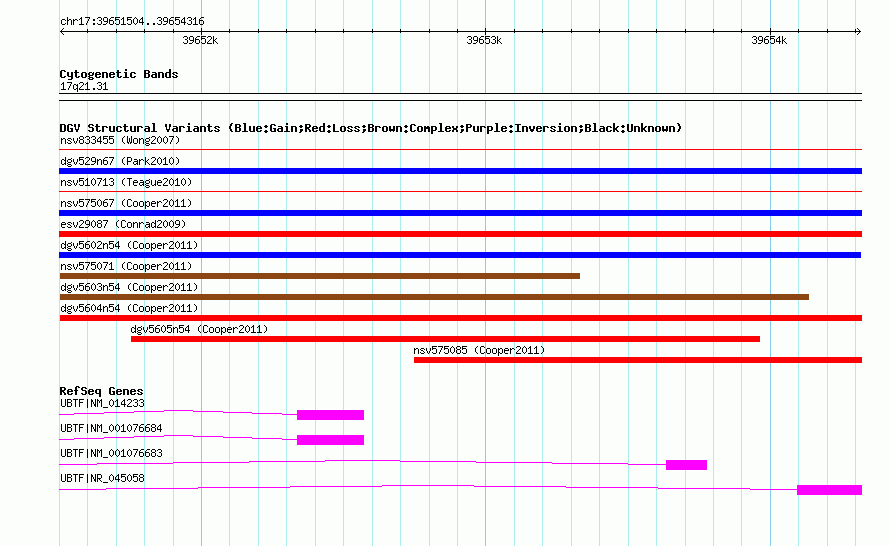Click the 17q21.31 cytogenetic band bar

(460, 97)
